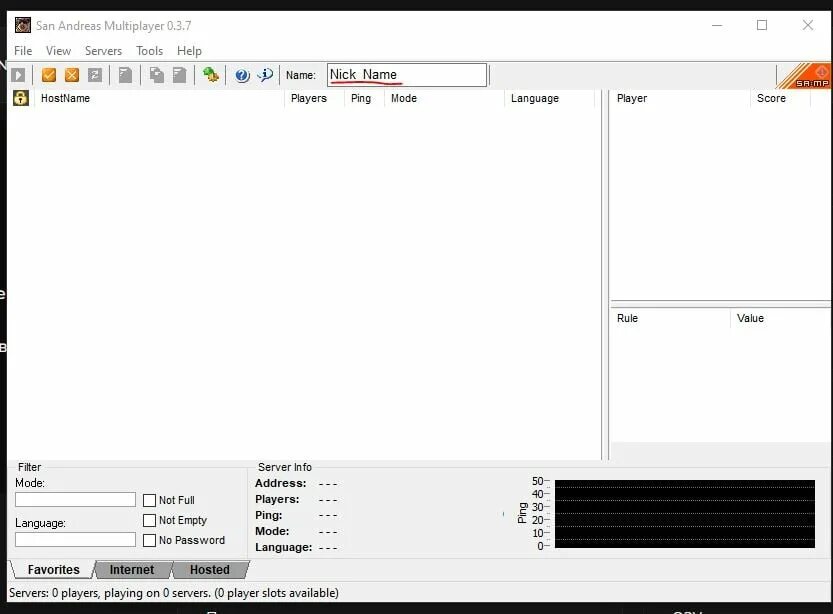Viewport: 833px width, 614px height.
Task: Enable the Not Full filter checkbox
Action: pyautogui.click(x=149, y=500)
